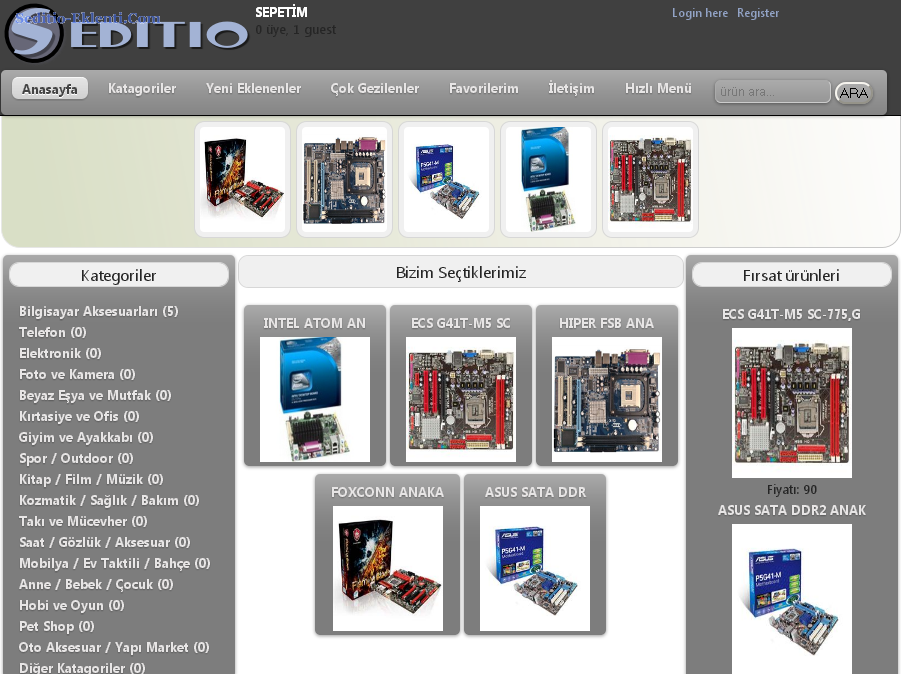Screen dimensions: 901x677
Task: Open the red-slot ECS motherboard banner thumbnail
Action: [x=650, y=179]
